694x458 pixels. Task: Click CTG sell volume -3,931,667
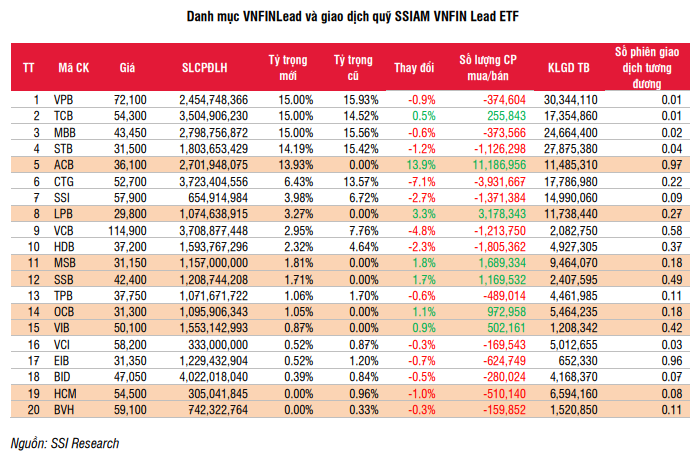coord(500,181)
